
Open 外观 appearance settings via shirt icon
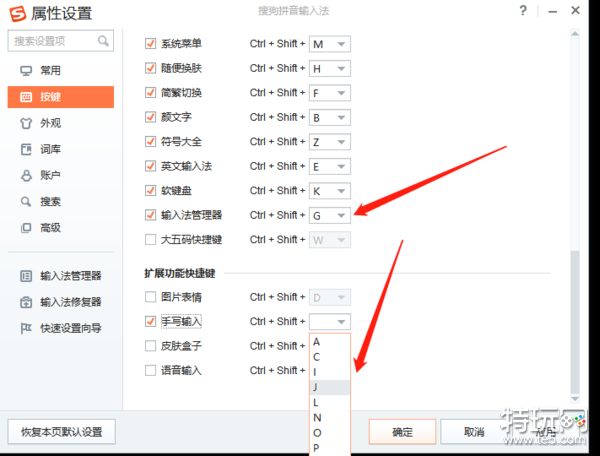coord(27,123)
